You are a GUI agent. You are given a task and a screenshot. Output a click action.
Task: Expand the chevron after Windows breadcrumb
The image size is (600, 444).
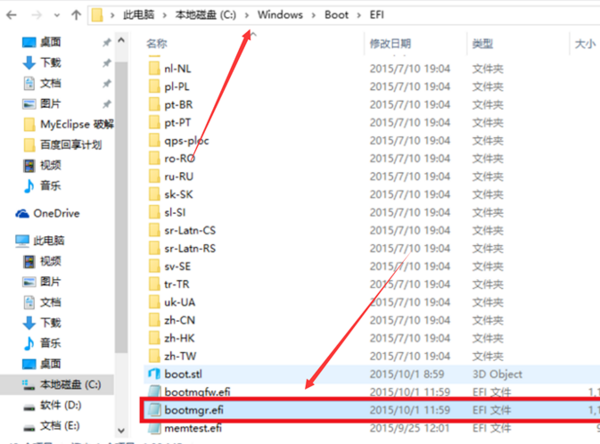313,15
